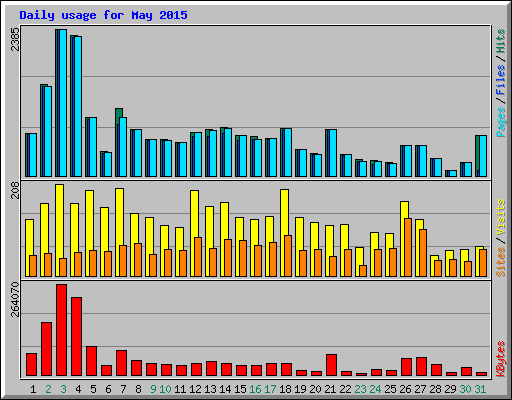Click the red KBytes bar for day 27

tap(421, 366)
